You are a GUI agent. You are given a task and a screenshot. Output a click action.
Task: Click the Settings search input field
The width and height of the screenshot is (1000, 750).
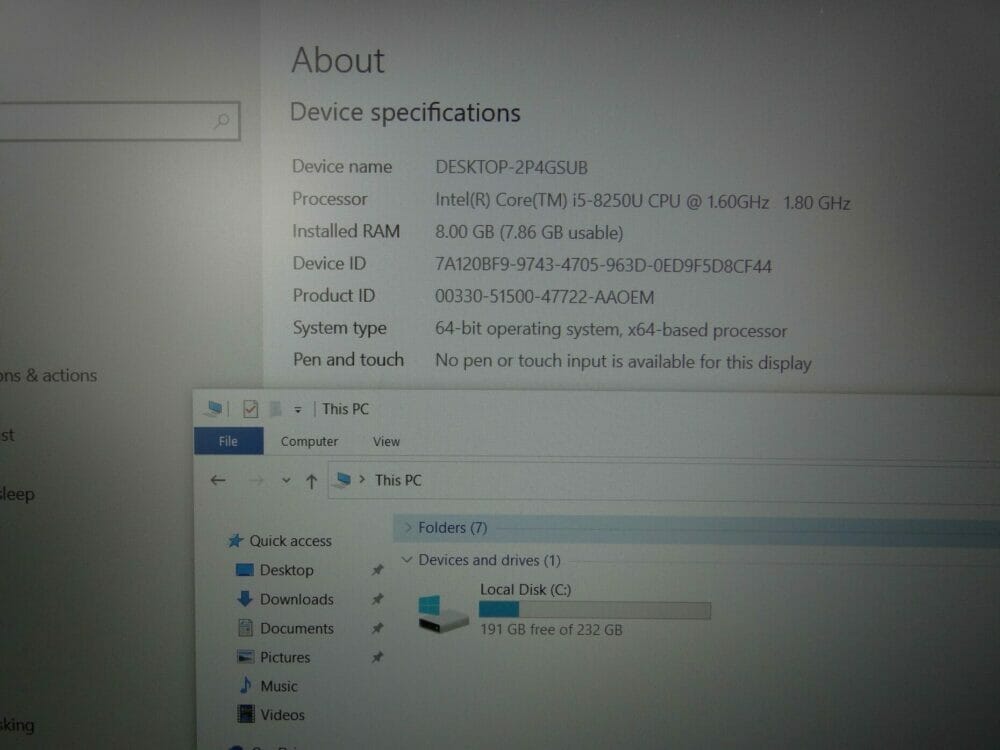click(119, 121)
